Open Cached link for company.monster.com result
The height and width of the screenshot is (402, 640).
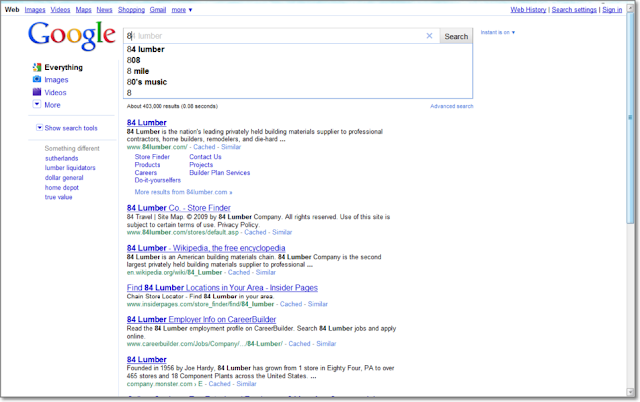(x=220, y=384)
